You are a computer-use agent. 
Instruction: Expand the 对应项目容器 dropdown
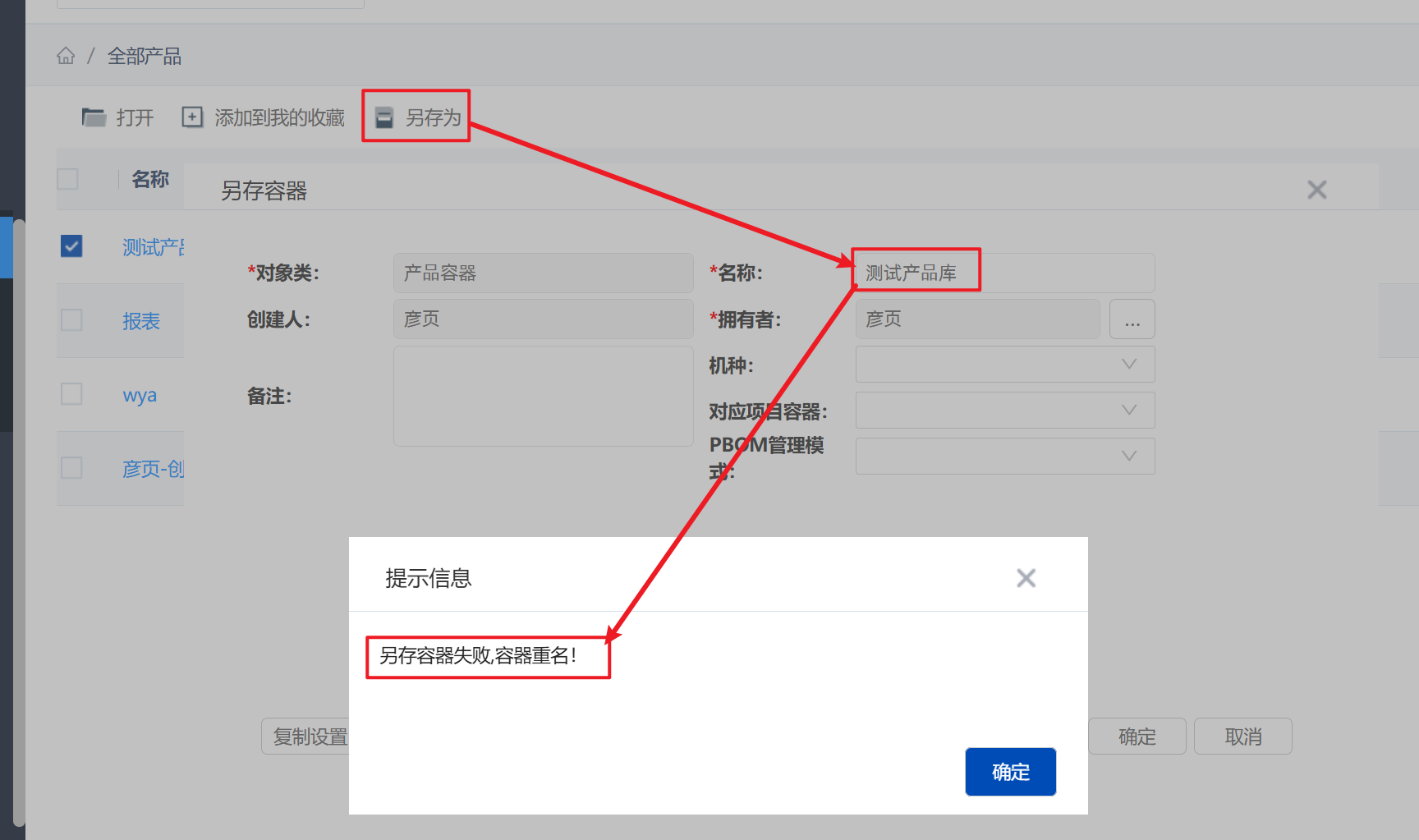(1005, 410)
